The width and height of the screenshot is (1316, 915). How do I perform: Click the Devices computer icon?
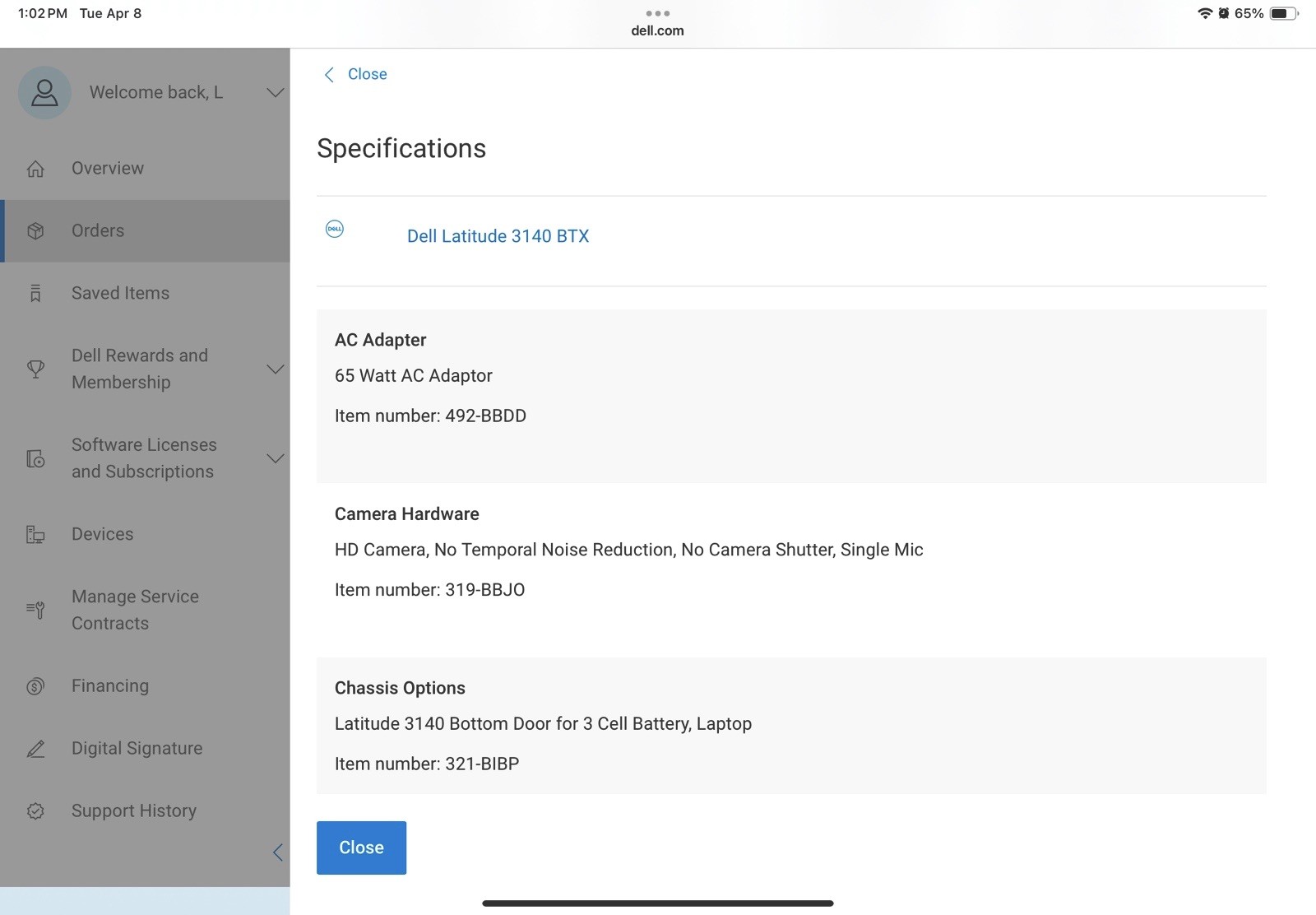click(x=35, y=535)
